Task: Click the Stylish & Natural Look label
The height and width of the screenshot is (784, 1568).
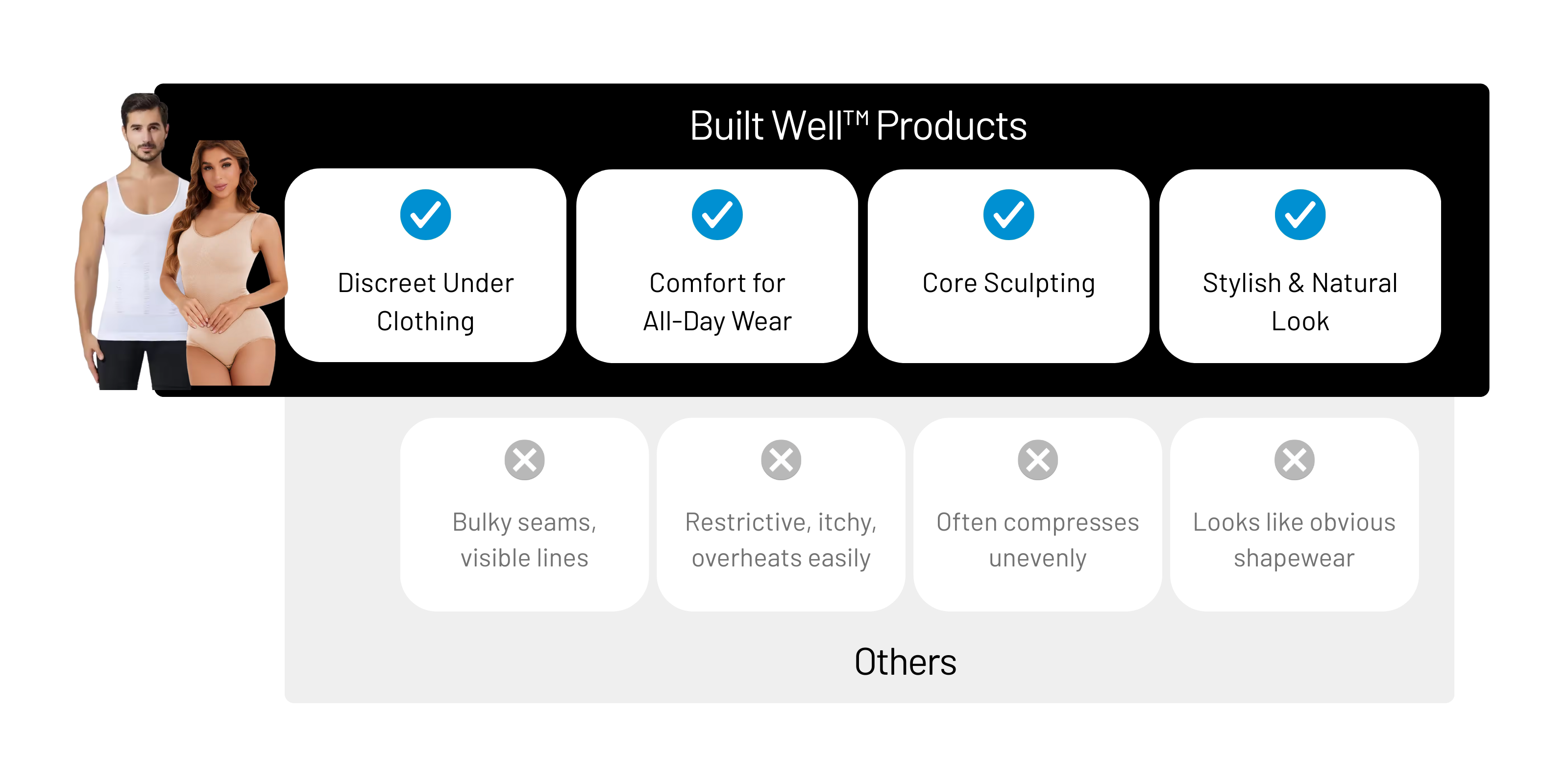Action: 1300,302
